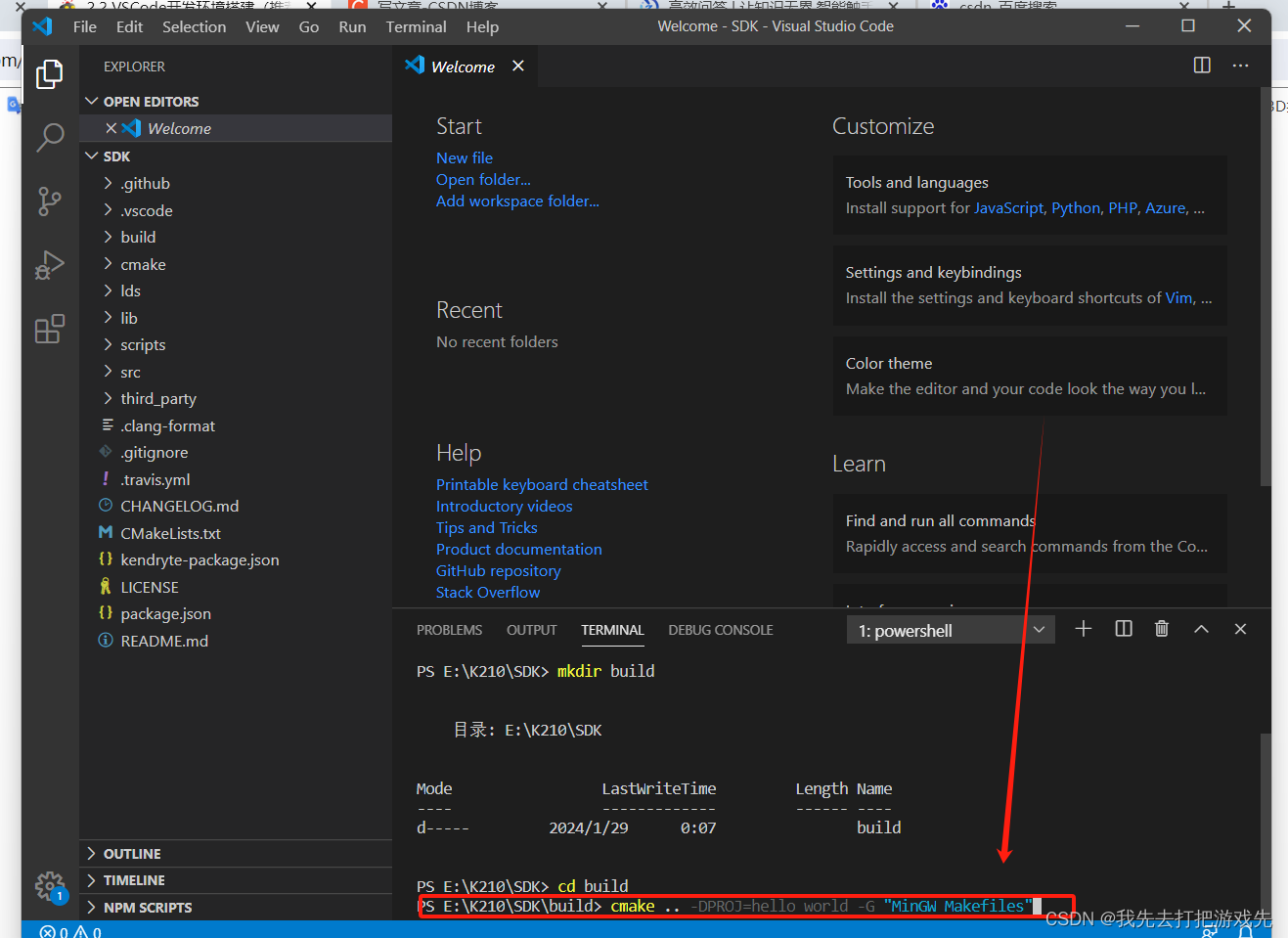Viewport: 1288px width, 938px height.
Task: Open the Extensions view
Action: coord(50,329)
